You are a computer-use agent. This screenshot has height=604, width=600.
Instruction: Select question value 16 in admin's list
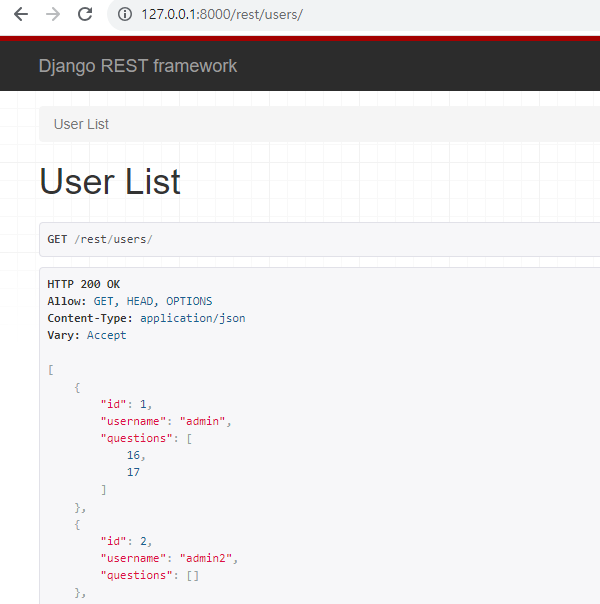click(136, 455)
